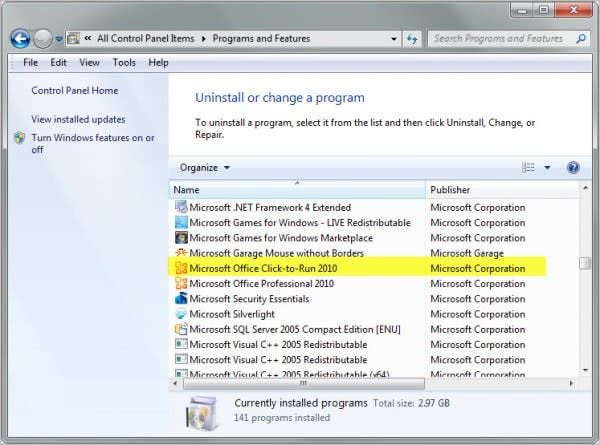Click 'All Control Panel Items' in address bar
Viewport: 600px width, 445px height.
[x=146, y=39]
